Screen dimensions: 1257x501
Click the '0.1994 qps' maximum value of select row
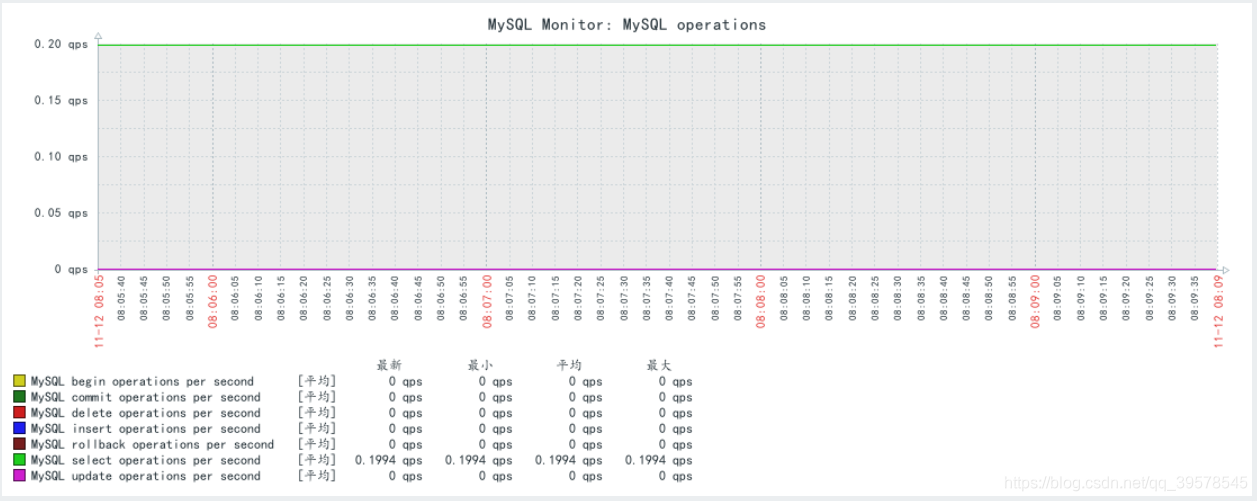tap(659, 461)
